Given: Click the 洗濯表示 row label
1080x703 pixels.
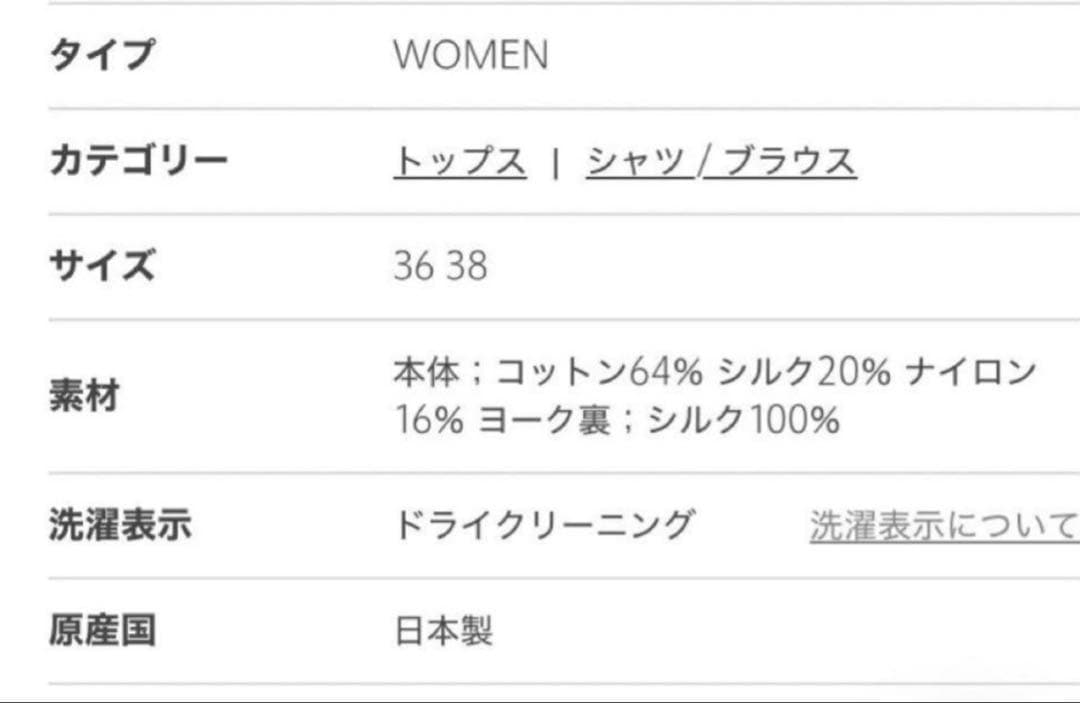Looking at the screenshot, I should [x=120, y=525].
